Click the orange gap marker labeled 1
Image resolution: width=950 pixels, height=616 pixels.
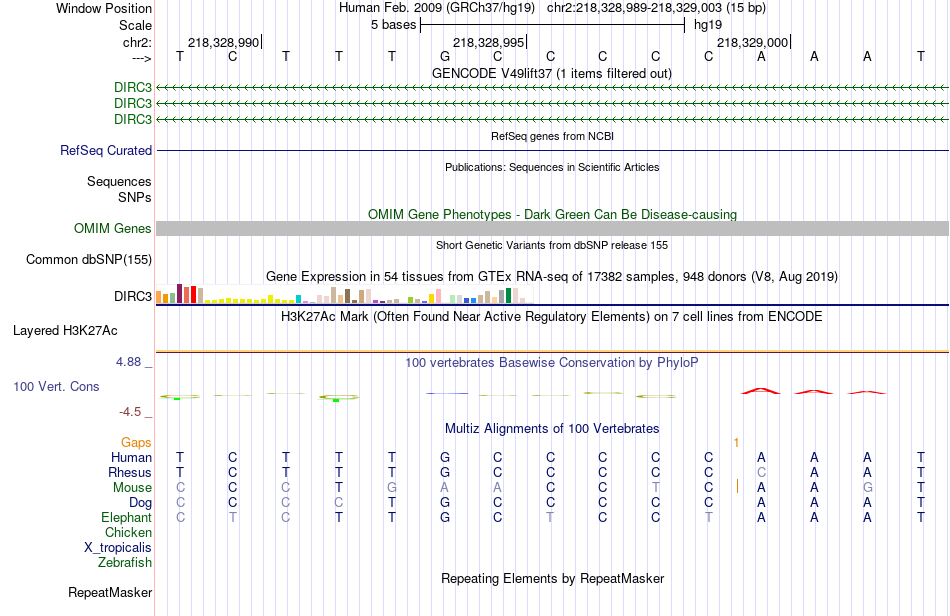[x=736, y=443]
